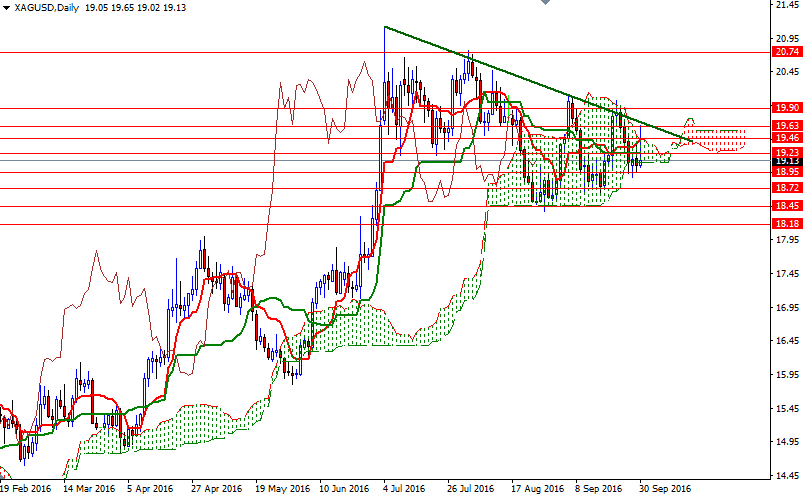805x496 pixels.
Task: Click the 8 Sep 2016 date label
Action: [598, 488]
